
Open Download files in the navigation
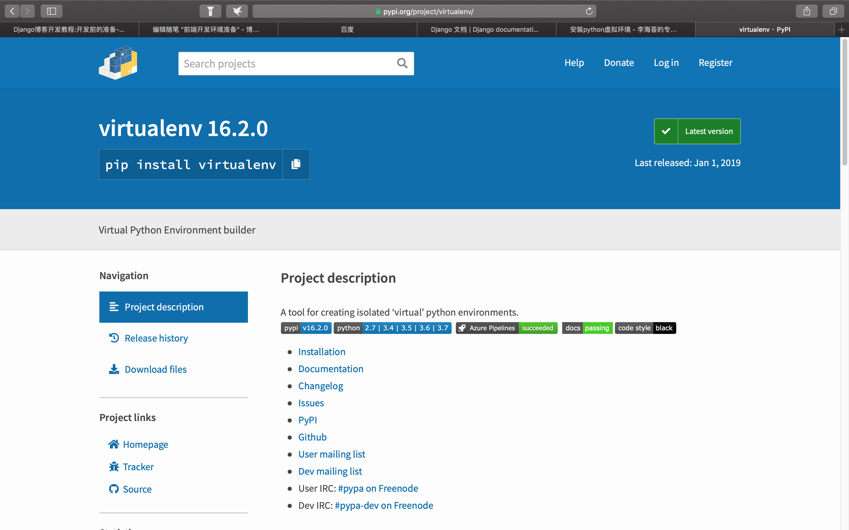click(x=155, y=369)
